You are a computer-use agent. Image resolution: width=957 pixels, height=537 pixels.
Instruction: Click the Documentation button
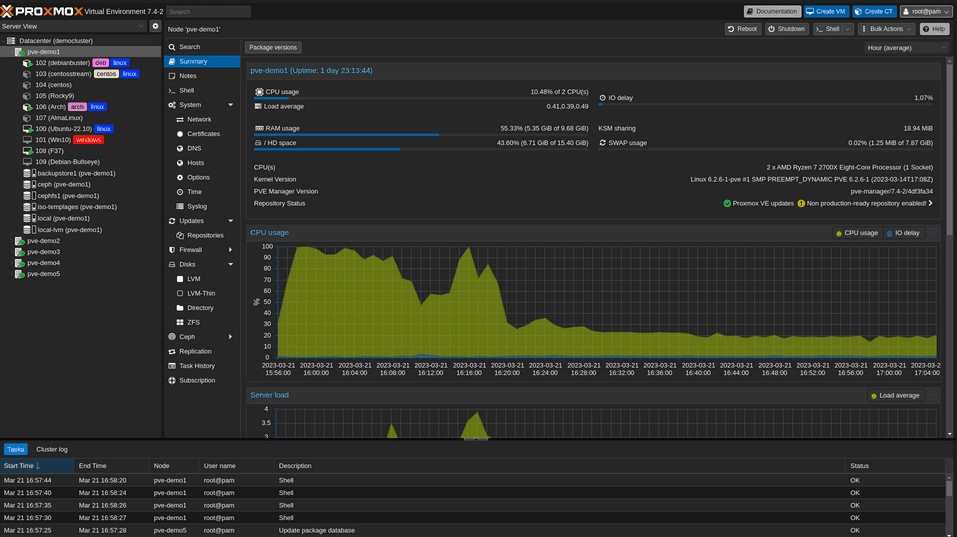tap(772, 12)
